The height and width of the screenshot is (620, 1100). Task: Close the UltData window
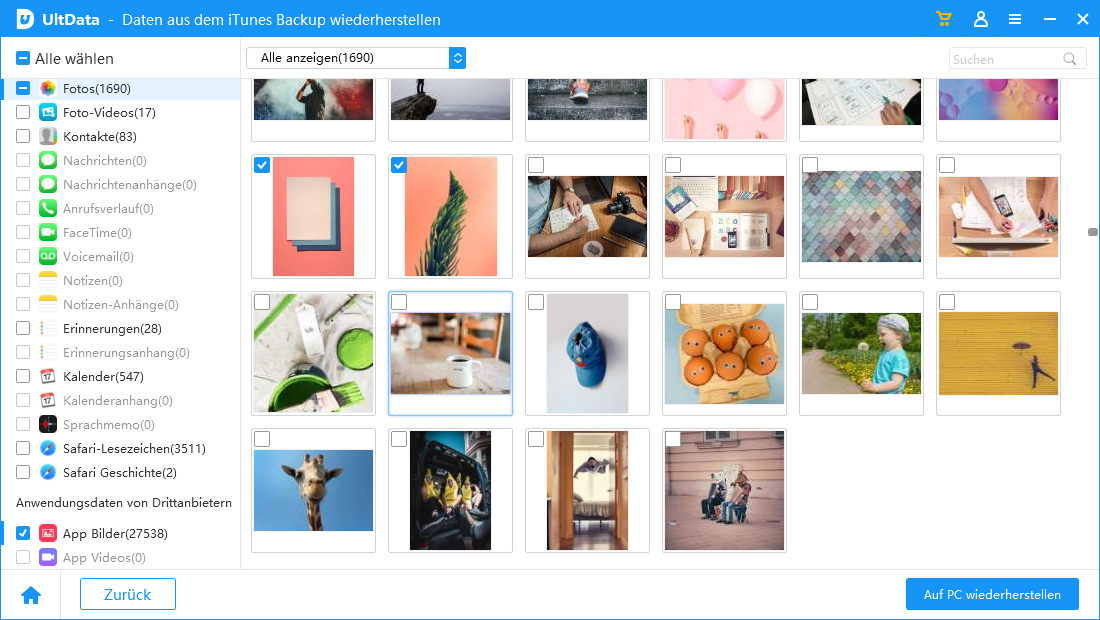point(1082,20)
